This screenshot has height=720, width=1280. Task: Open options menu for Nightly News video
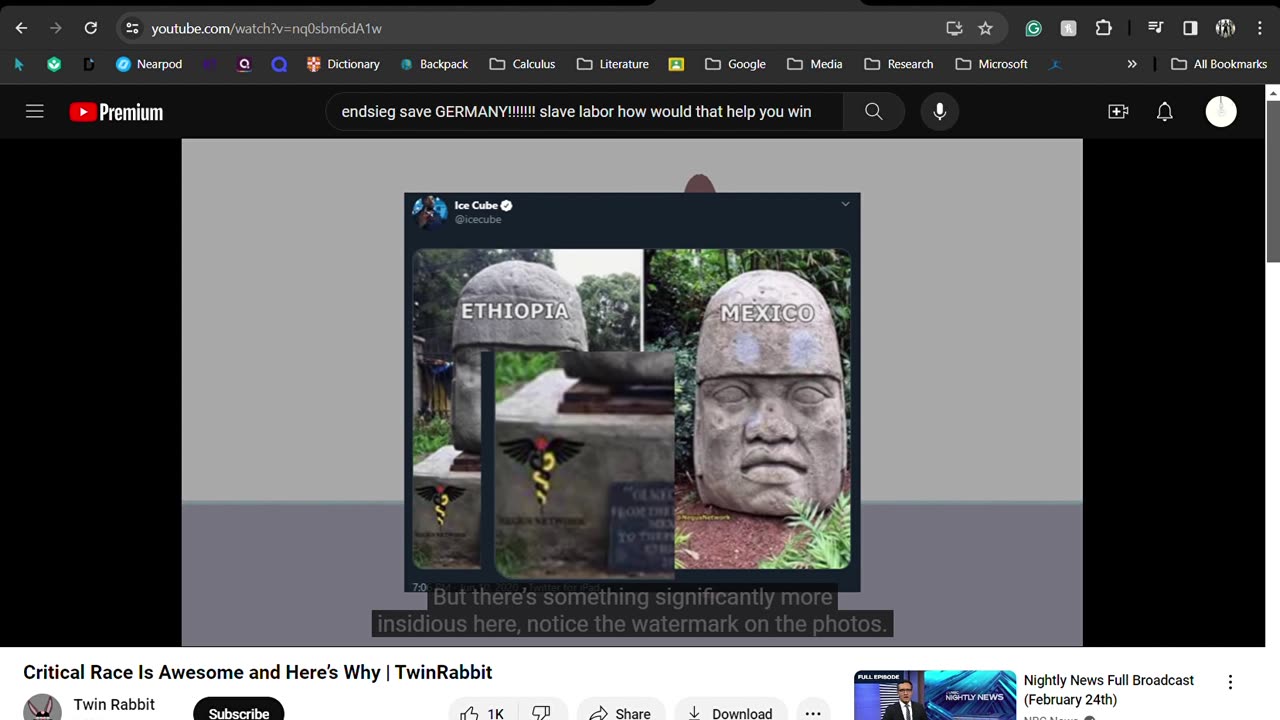click(1230, 682)
